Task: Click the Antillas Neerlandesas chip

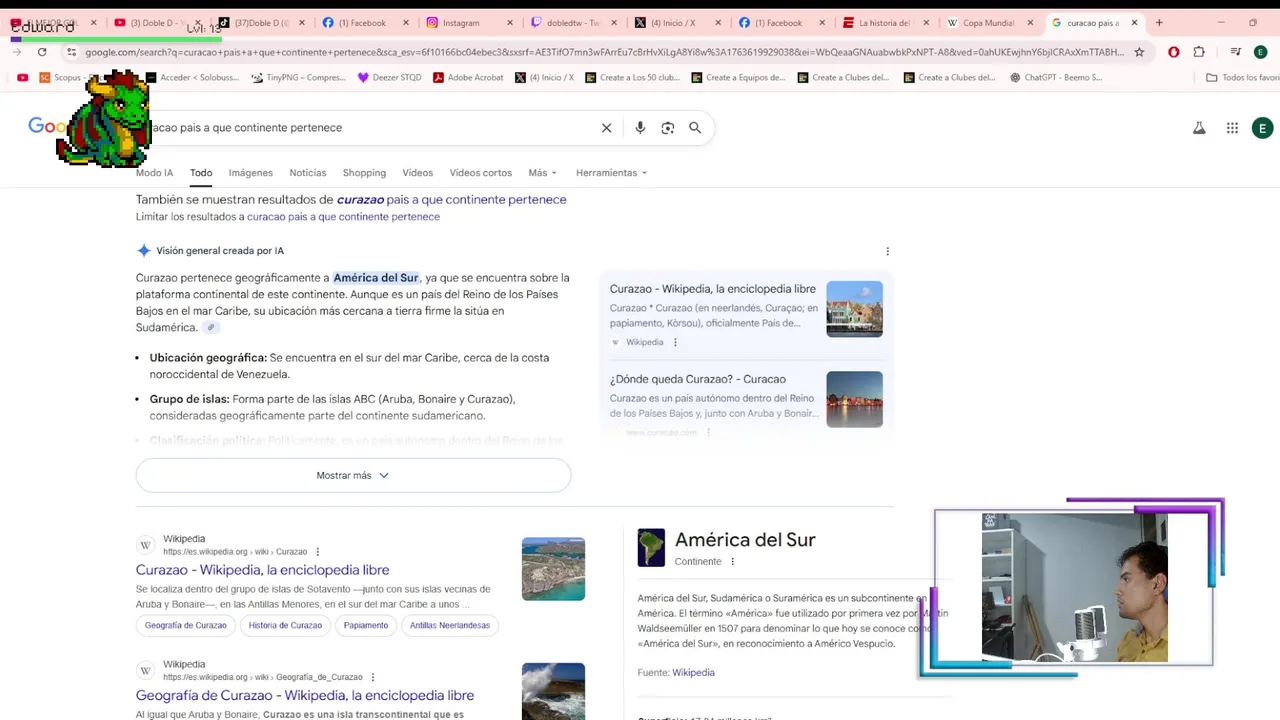Action: (450, 625)
